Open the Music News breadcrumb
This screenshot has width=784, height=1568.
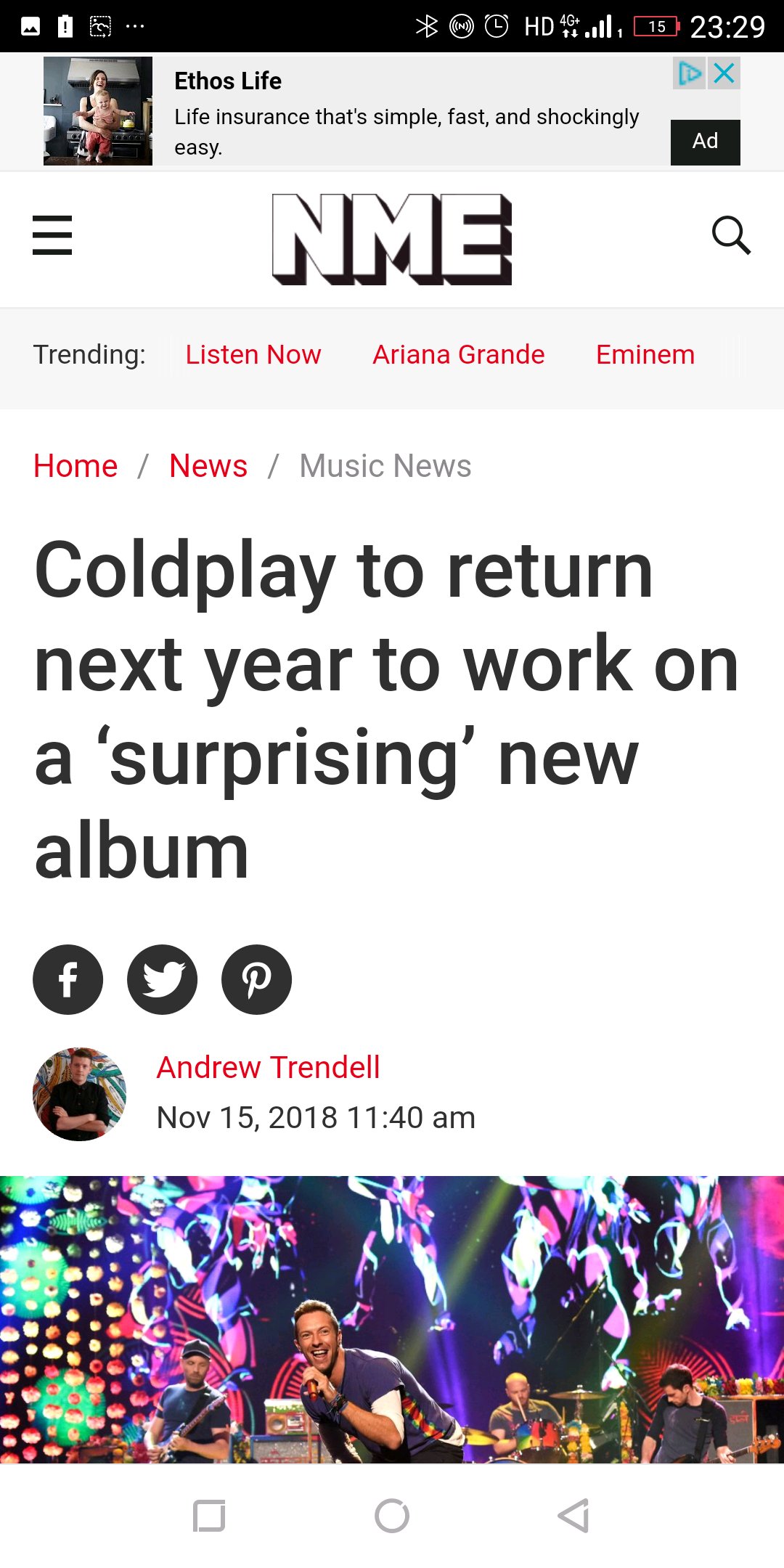click(385, 466)
